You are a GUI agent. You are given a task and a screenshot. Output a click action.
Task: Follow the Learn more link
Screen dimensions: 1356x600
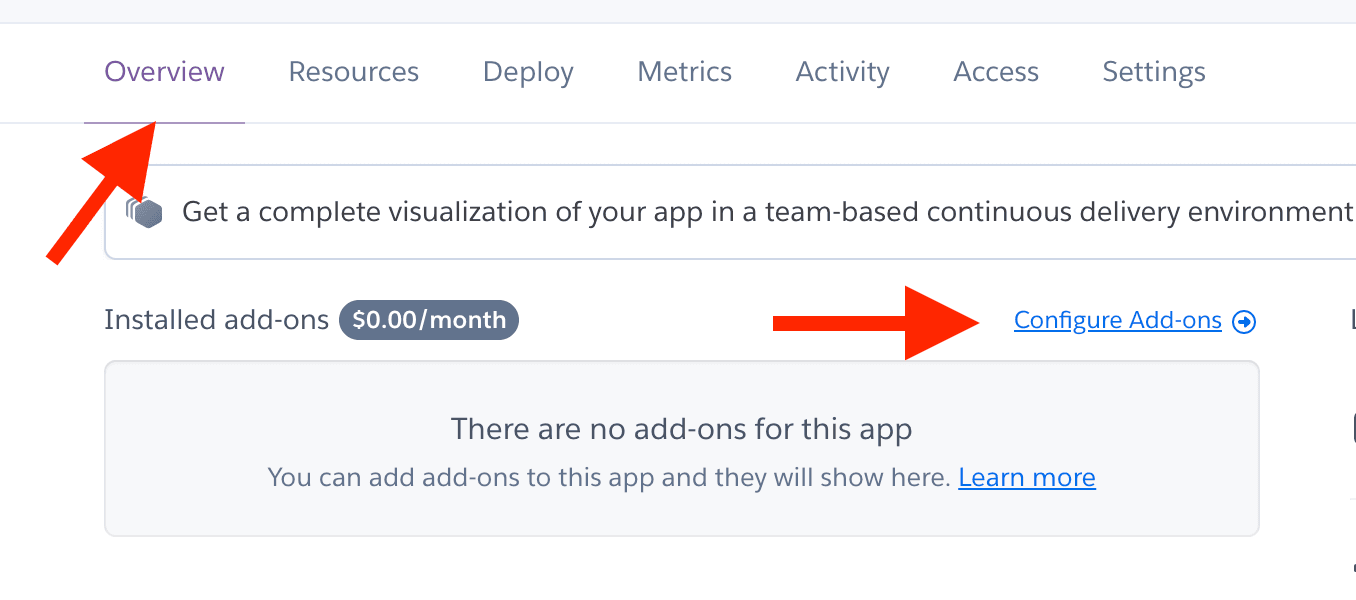tap(1027, 478)
